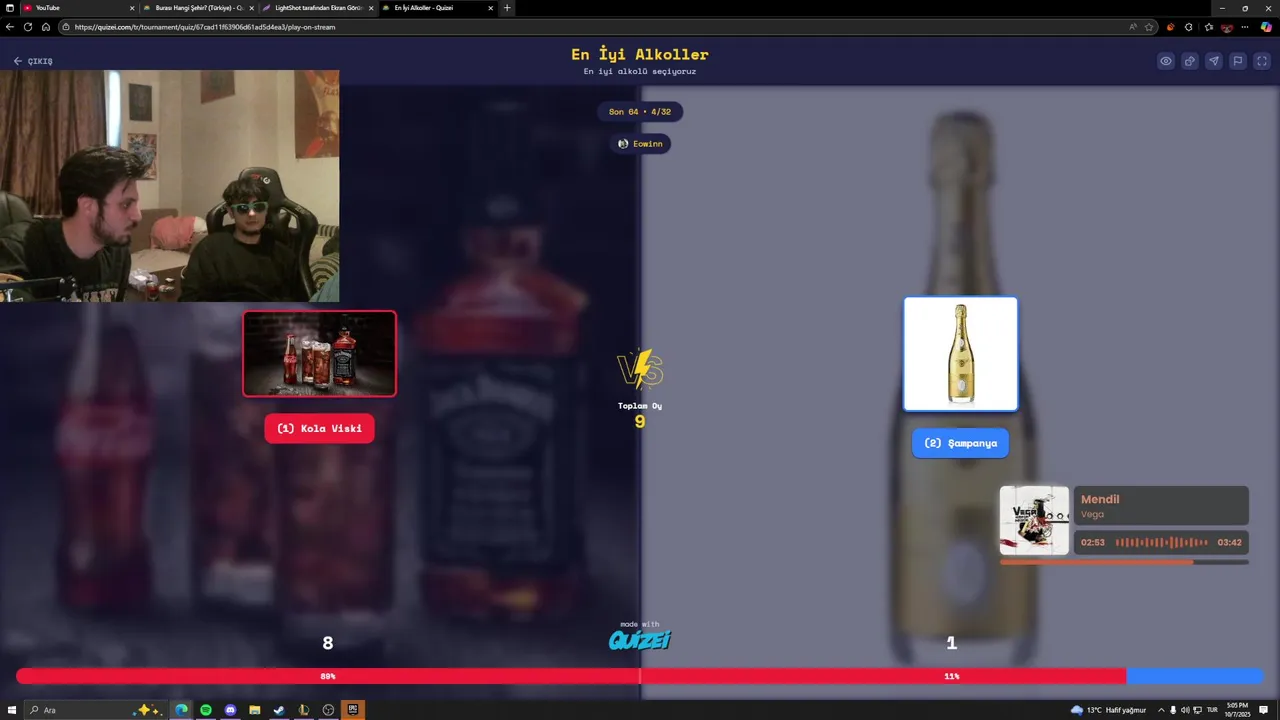Open browser tab actions menu icon
The width and height of the screenshot is (1280, 720).
pyautogui.click(x=9, y=8)
